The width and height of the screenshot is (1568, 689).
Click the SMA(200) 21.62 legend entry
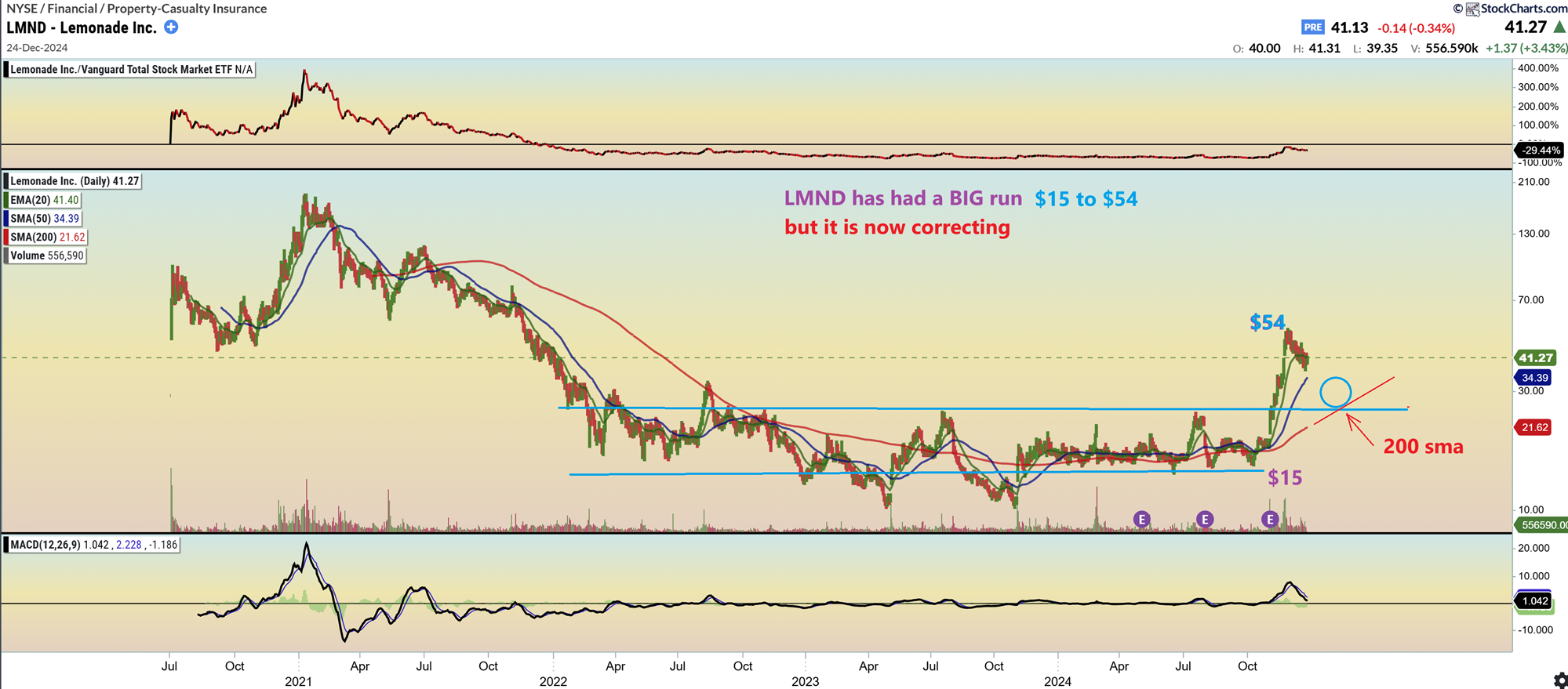47,237
